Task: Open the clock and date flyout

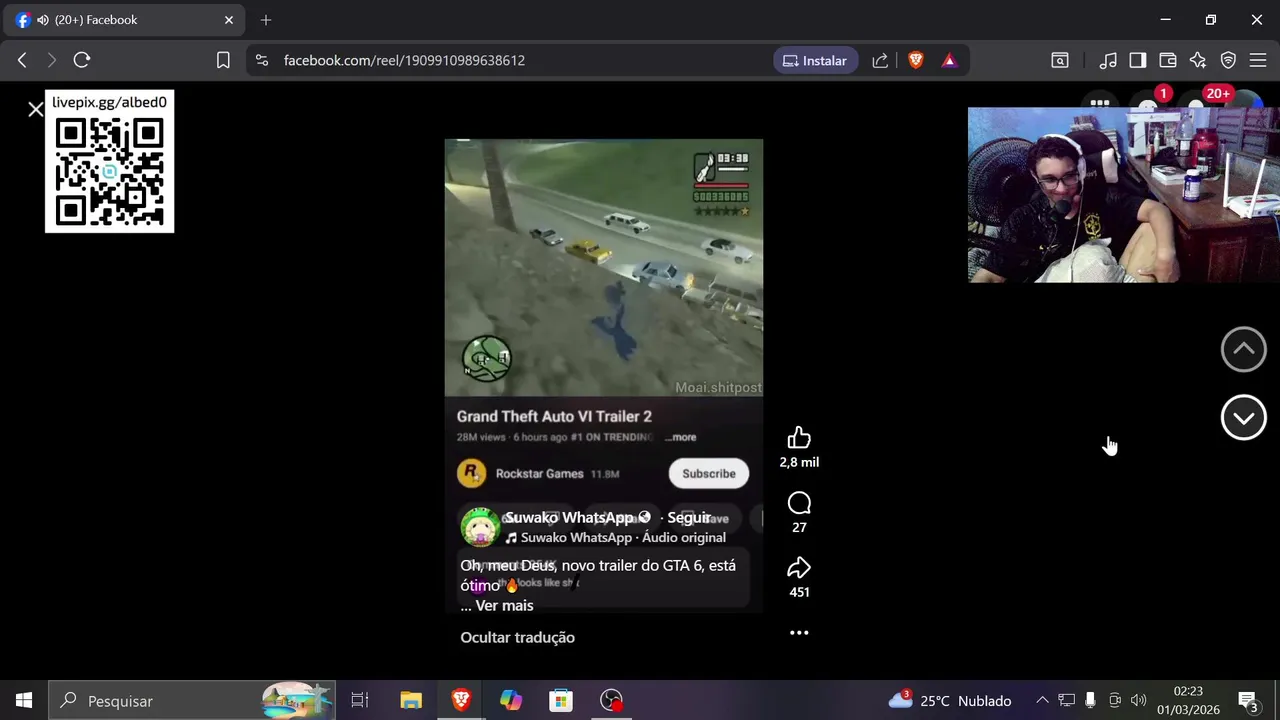Action: [1188, 701]
